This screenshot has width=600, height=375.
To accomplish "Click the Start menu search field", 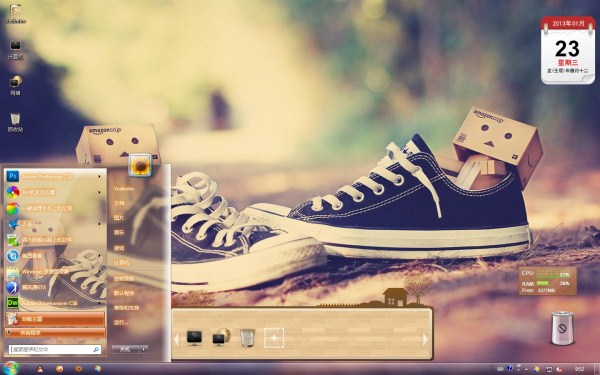I will click(x=55, y=349).
